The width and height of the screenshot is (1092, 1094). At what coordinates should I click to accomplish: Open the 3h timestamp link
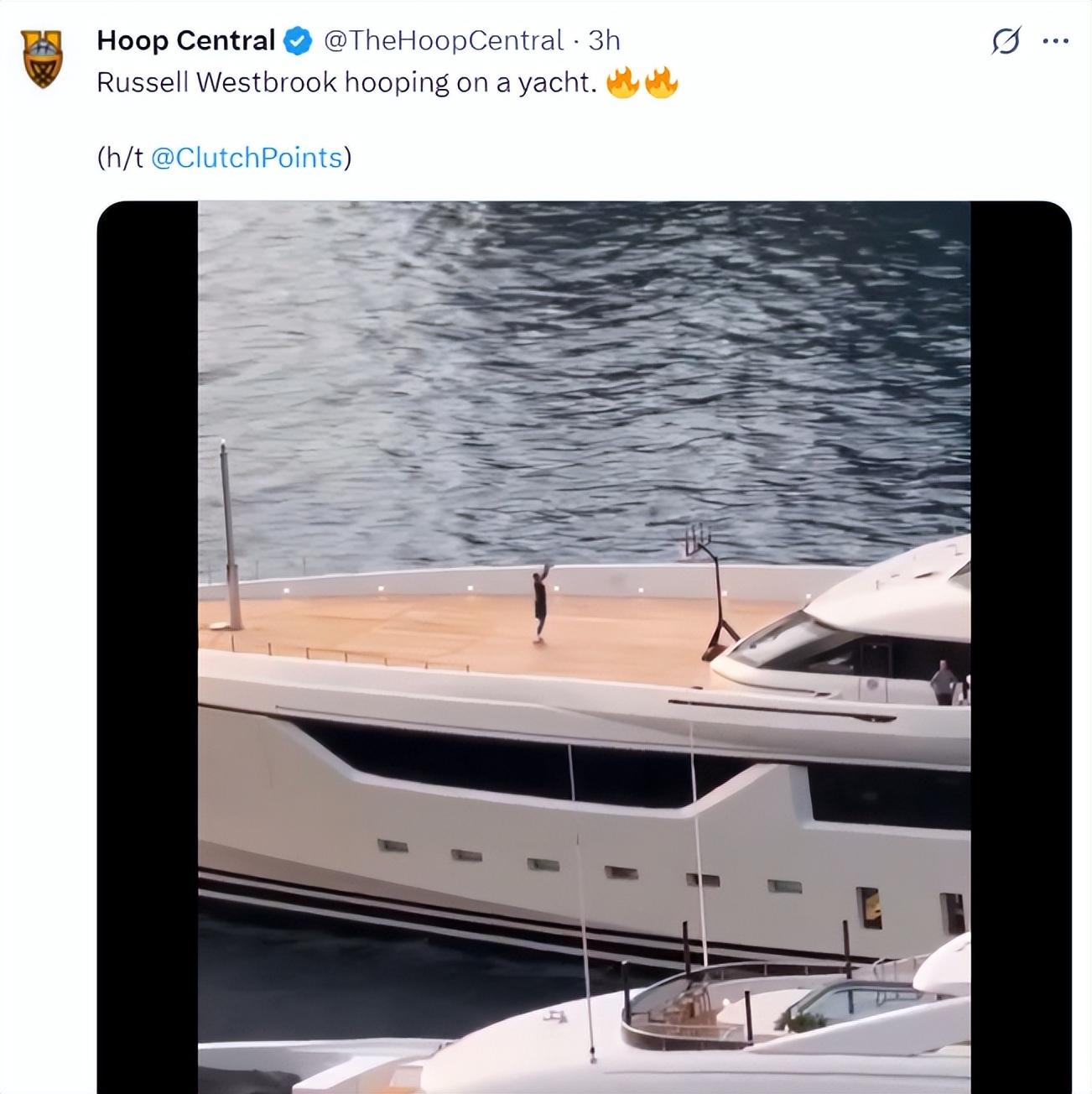pyautogui.click(x=604, y=40)
